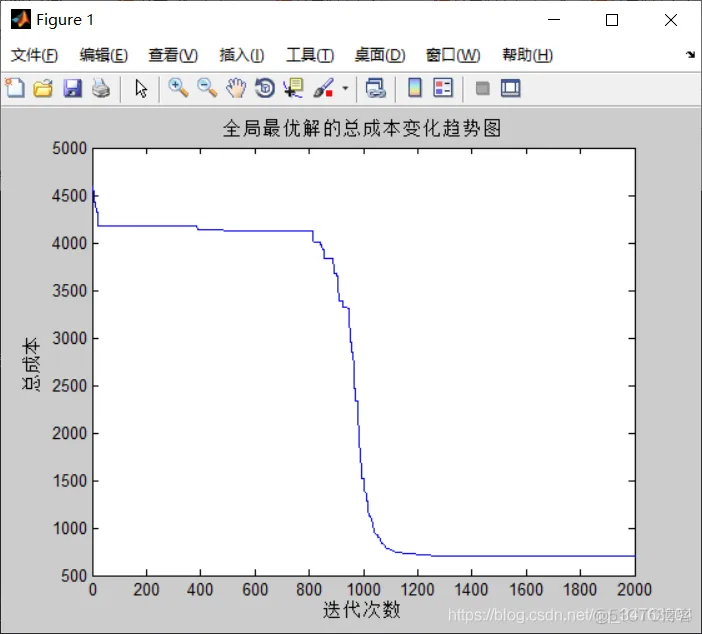Click the y-axis tick label 5000
The width and height of the screenshot is (702, 634).
[x=69, y=148]
